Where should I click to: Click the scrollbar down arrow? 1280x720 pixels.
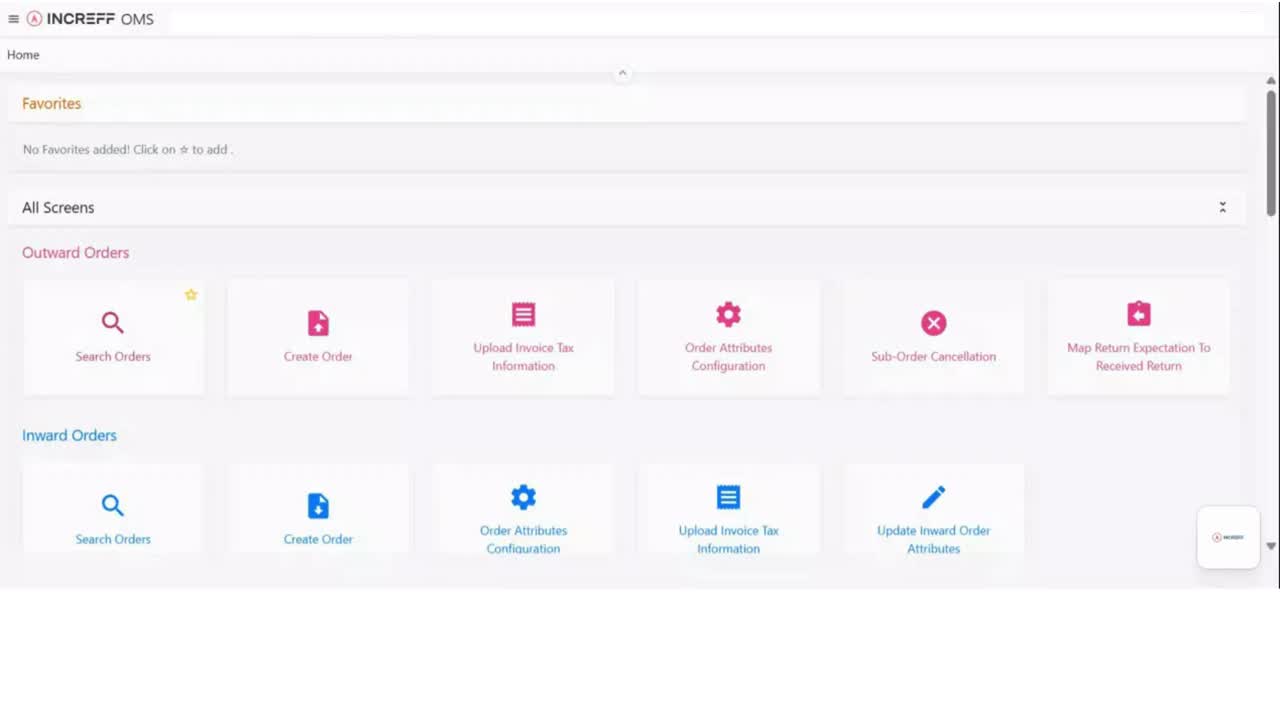point(1271,546)
